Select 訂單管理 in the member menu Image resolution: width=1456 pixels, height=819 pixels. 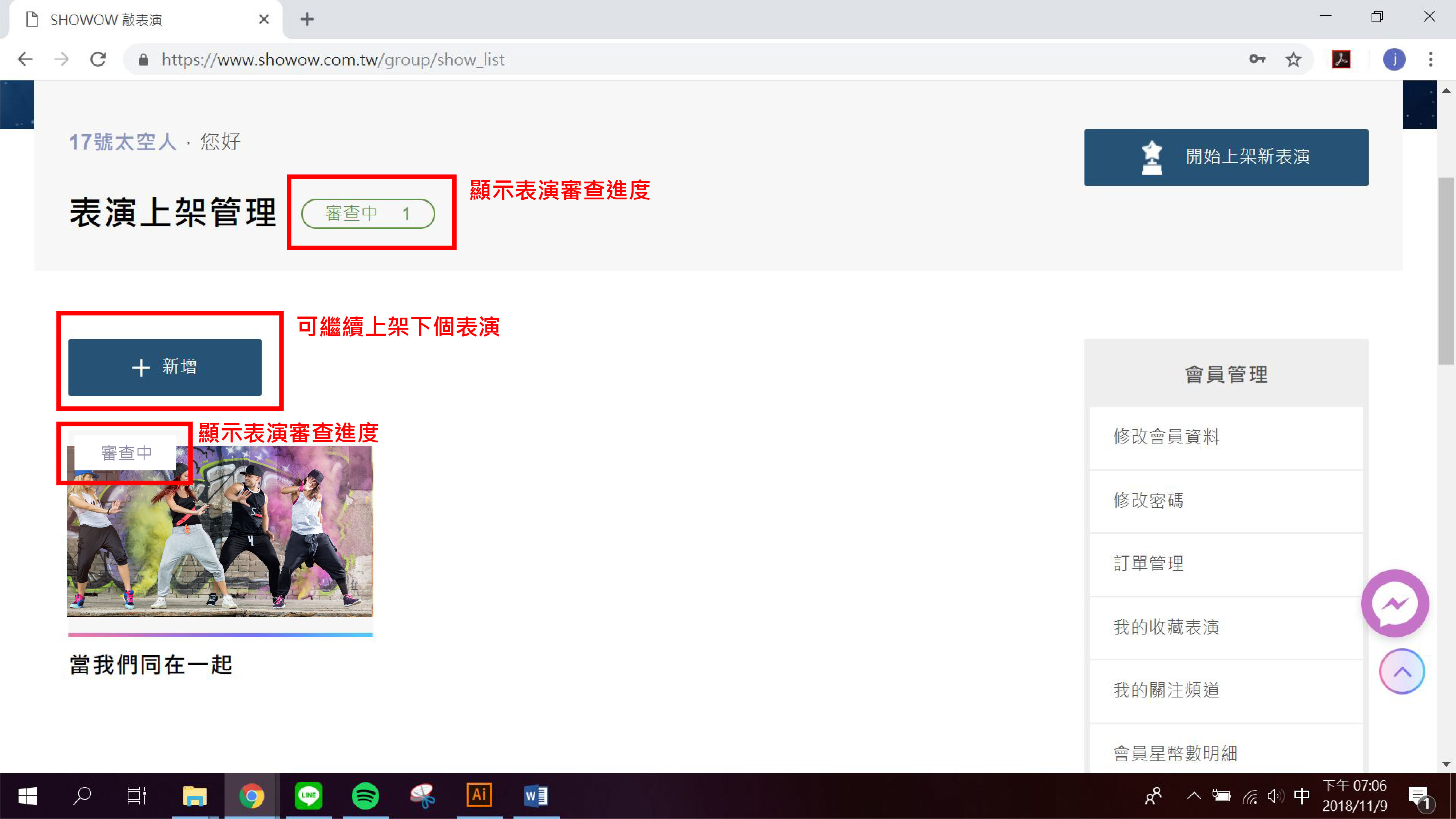point(1148,564)
